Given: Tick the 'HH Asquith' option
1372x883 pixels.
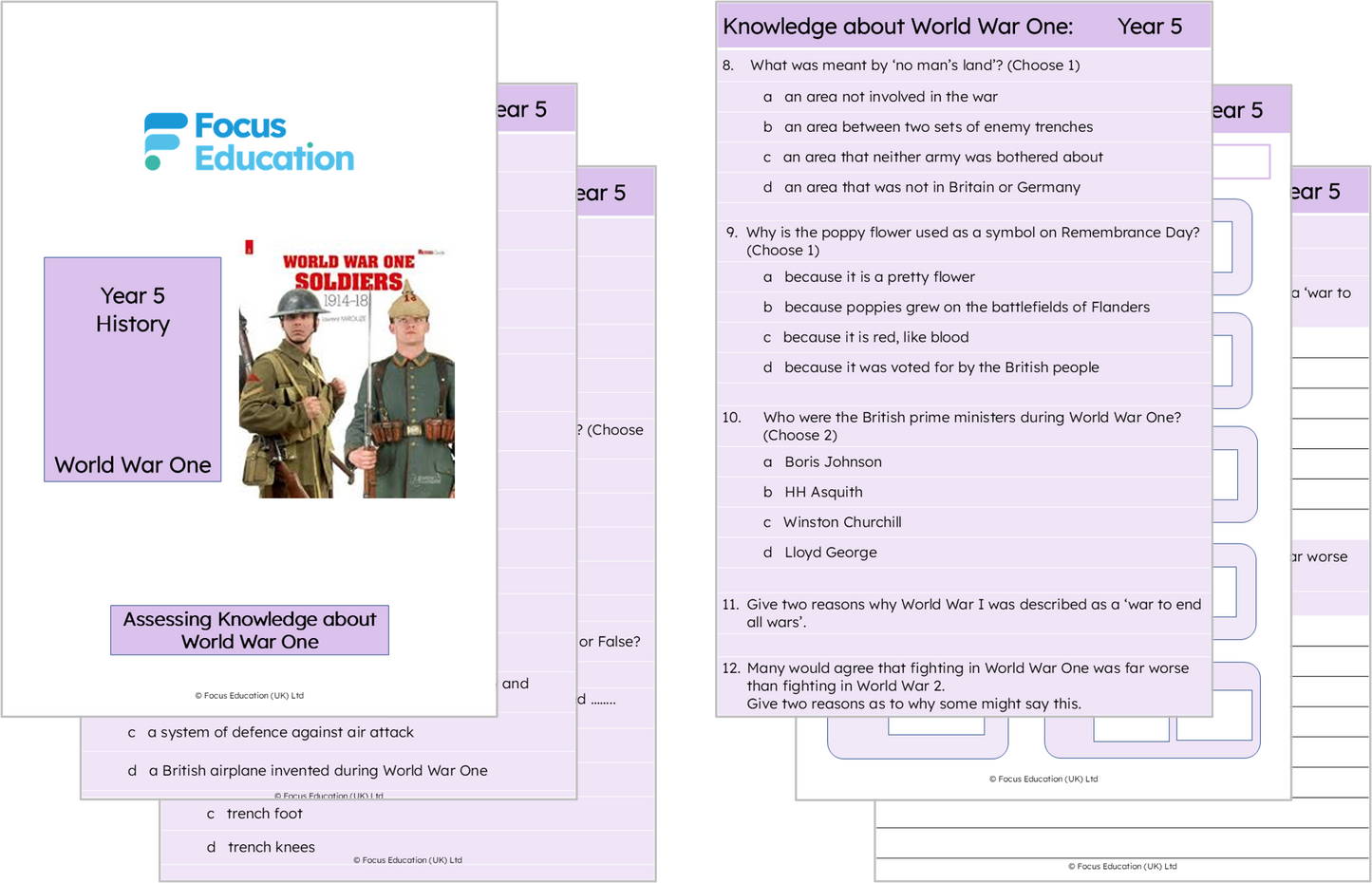Looking at the screenshot, I should pyautogui.click(x=822, y=493).
